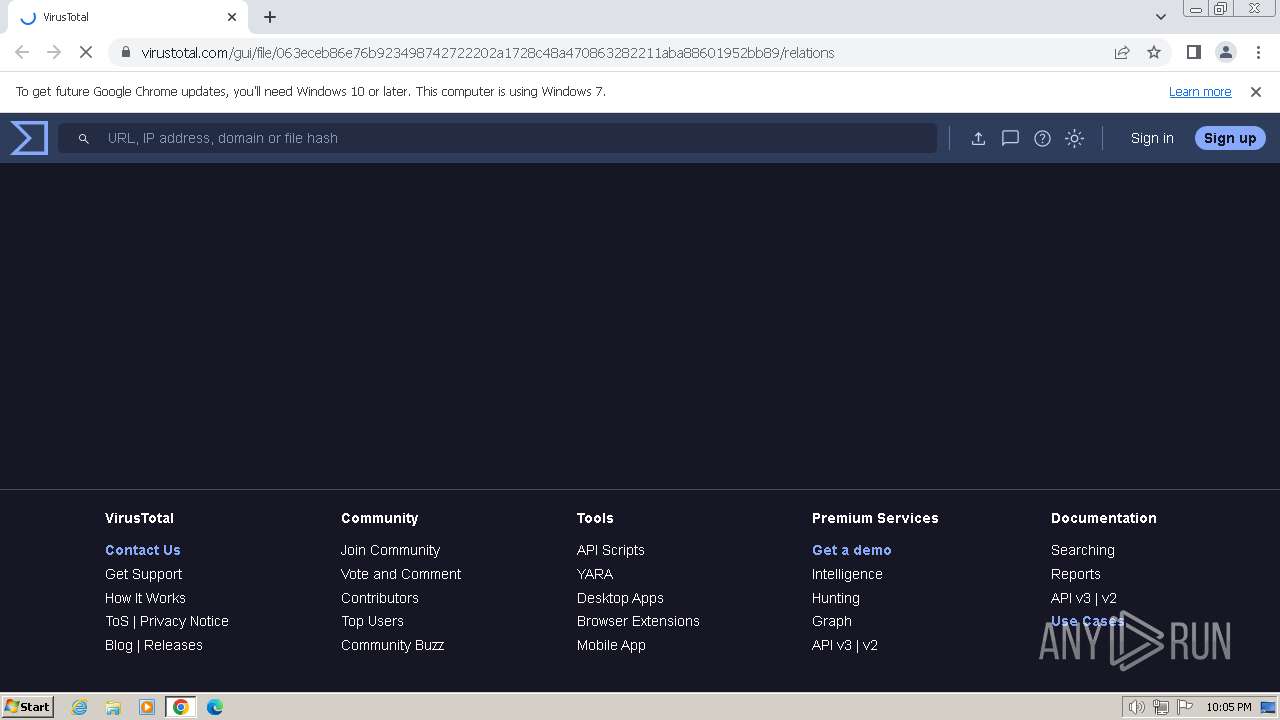
Task: Open Premium Services API v3 link
Action: tap(832, 645)
